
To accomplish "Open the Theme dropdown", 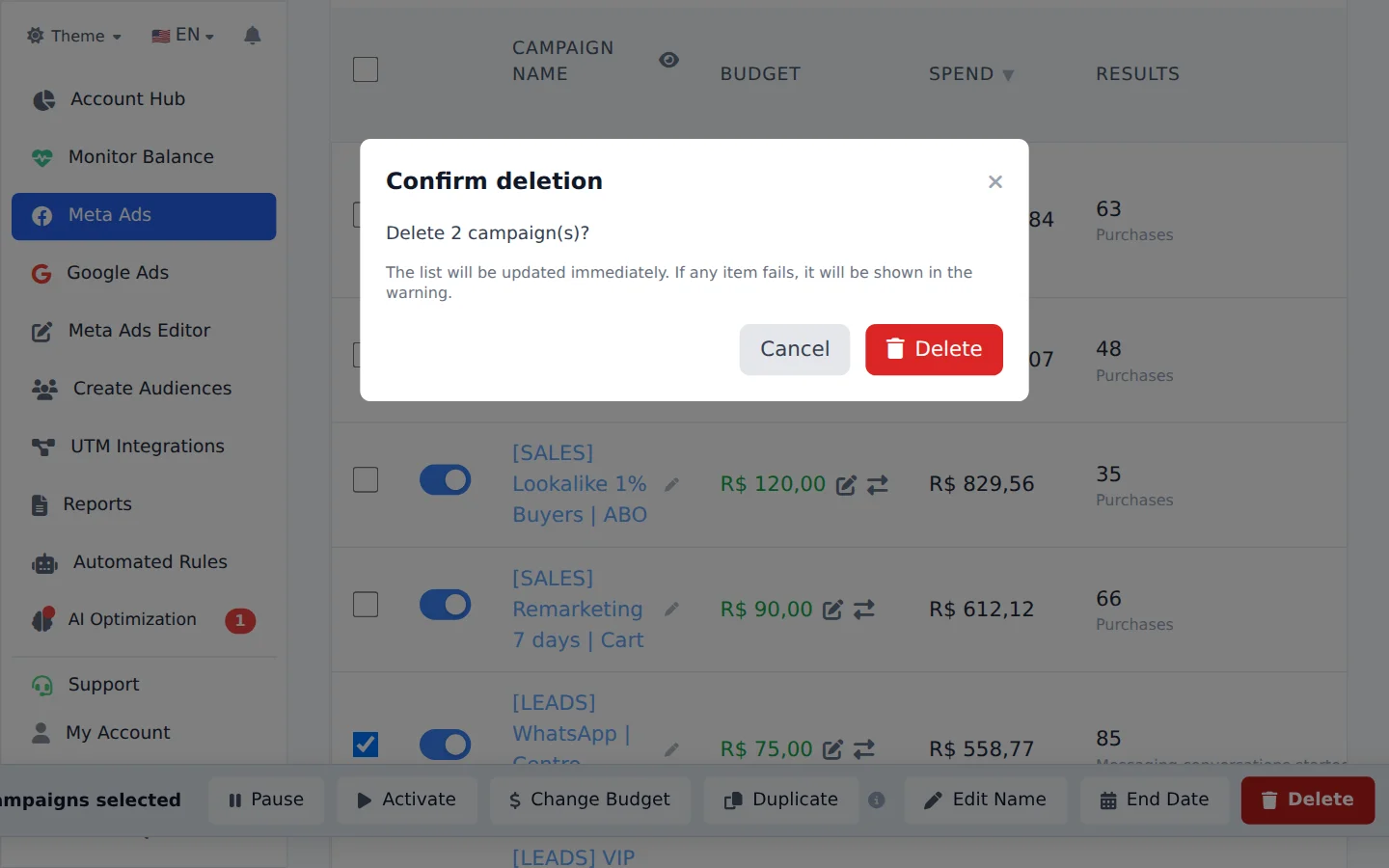I will 74,36.
